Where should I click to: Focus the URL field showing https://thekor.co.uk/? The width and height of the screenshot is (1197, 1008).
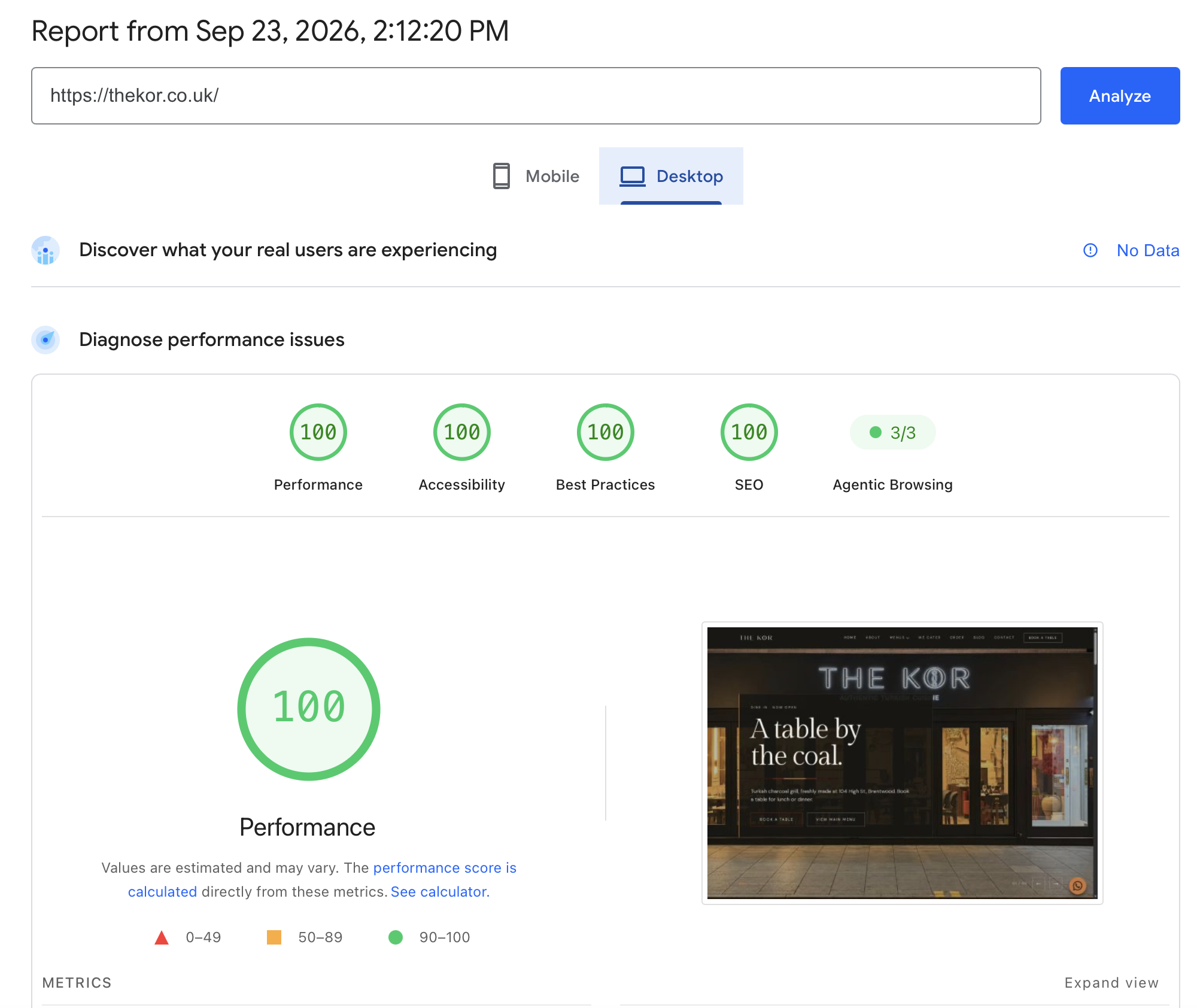coord(536,96)
